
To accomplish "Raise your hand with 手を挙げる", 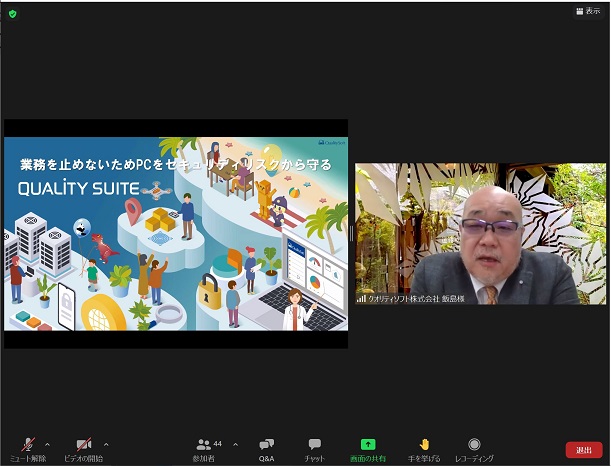I will [x=424, y=450].
